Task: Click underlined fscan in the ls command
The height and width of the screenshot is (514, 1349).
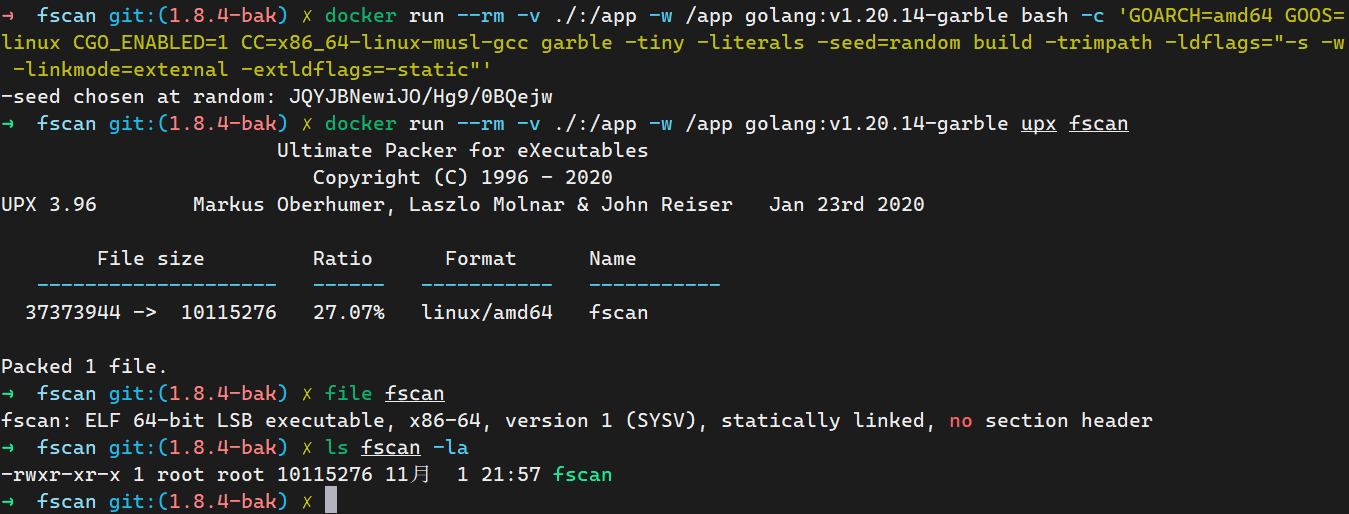Action: pos(391,447)
